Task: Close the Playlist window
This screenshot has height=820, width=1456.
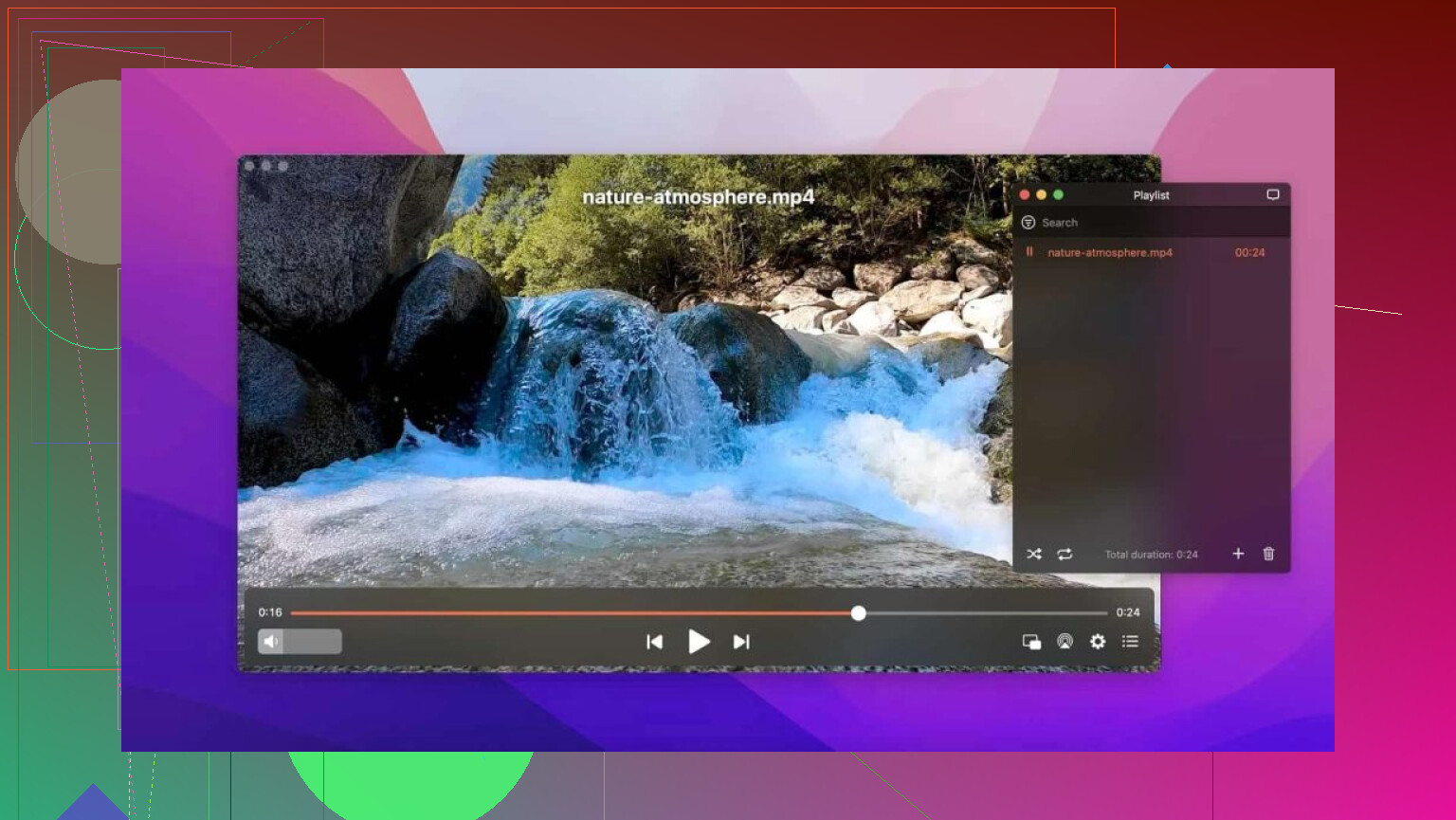Action: coord(1025,194)
